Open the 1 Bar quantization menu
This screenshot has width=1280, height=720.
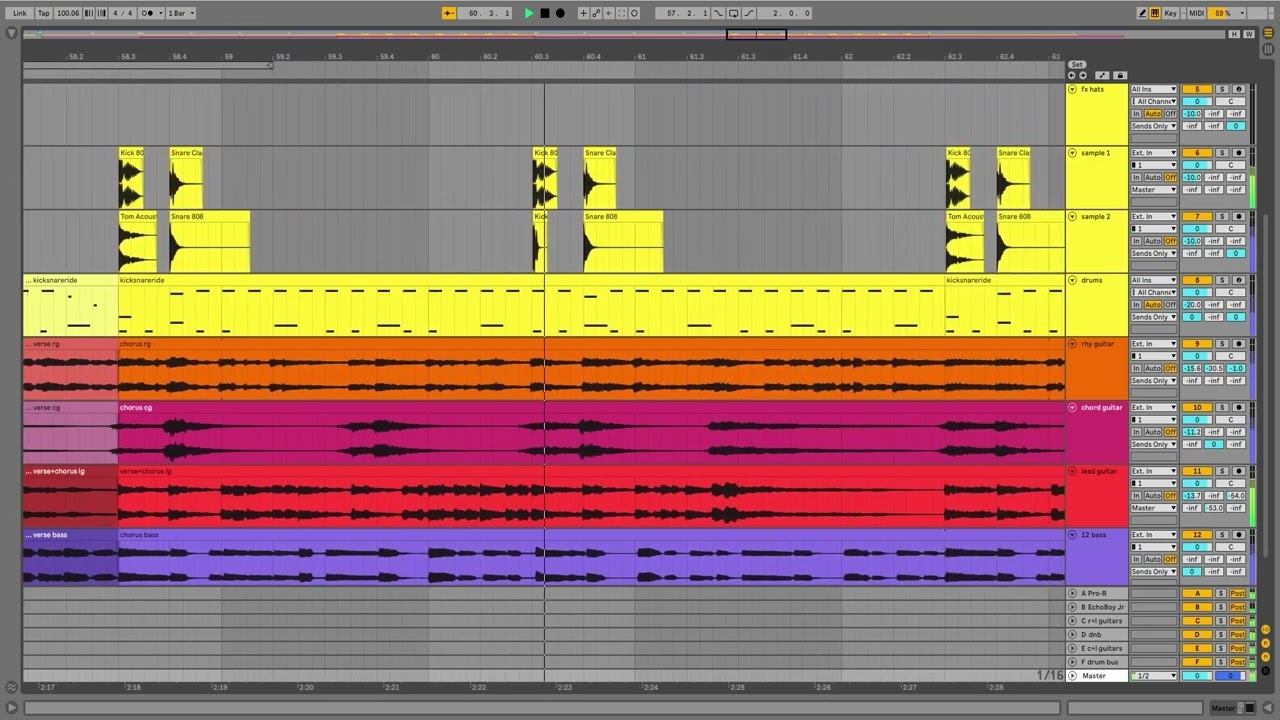180,13
